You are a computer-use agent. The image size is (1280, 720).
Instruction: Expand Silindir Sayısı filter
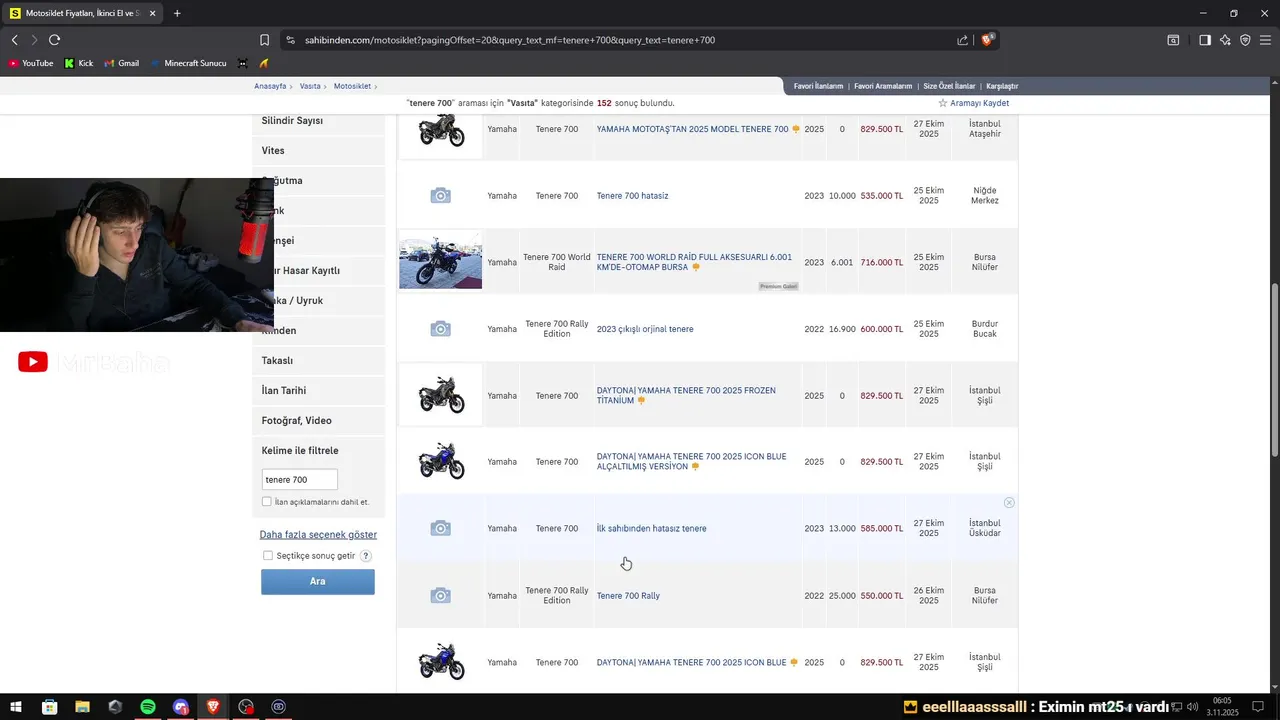[x=318, y=121]
